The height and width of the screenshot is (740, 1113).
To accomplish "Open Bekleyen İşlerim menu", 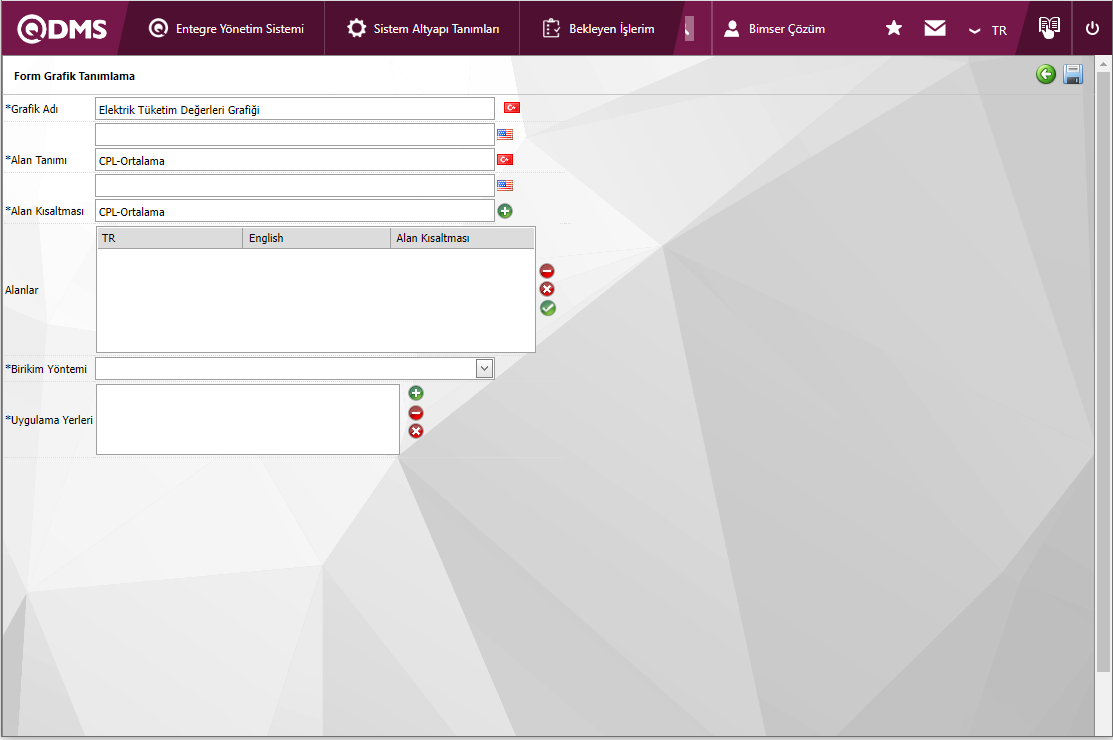I will 598,28.
